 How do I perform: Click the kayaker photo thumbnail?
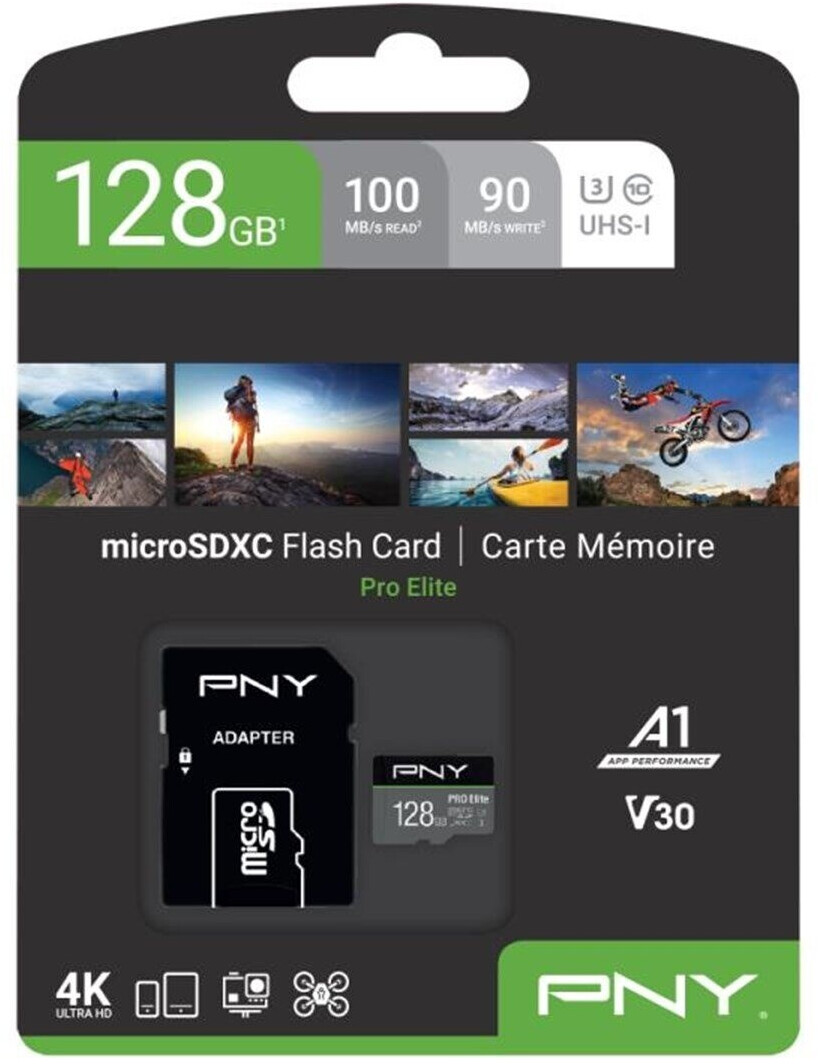click(x=488, y=472)
